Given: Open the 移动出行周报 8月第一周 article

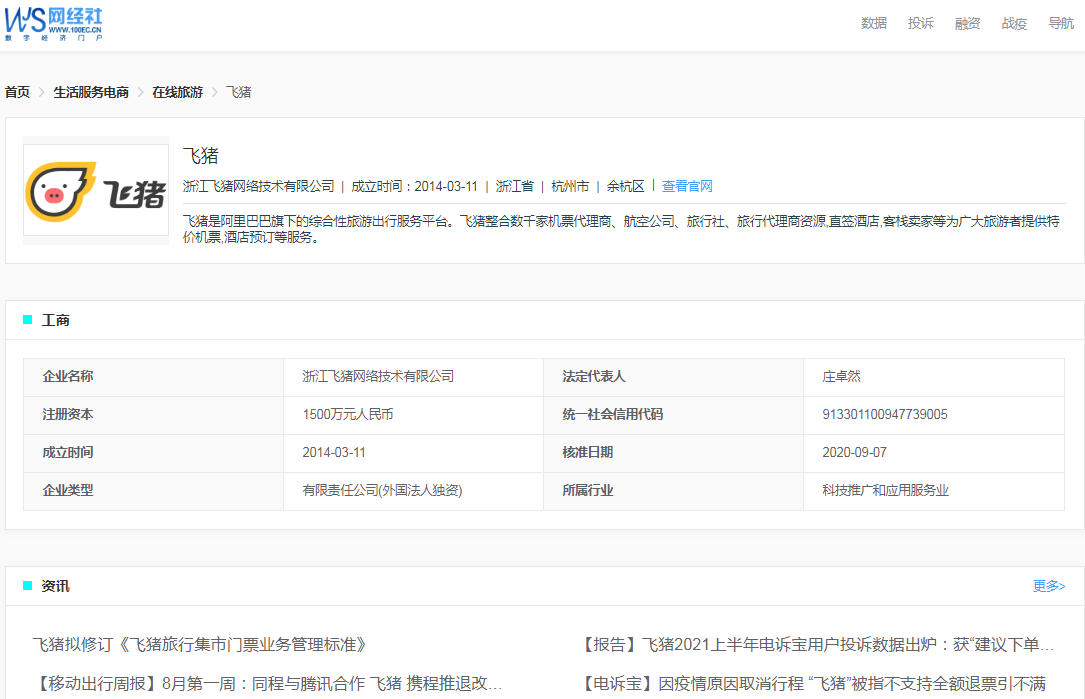Looking at the screenshot, I should tap(267, 684).
